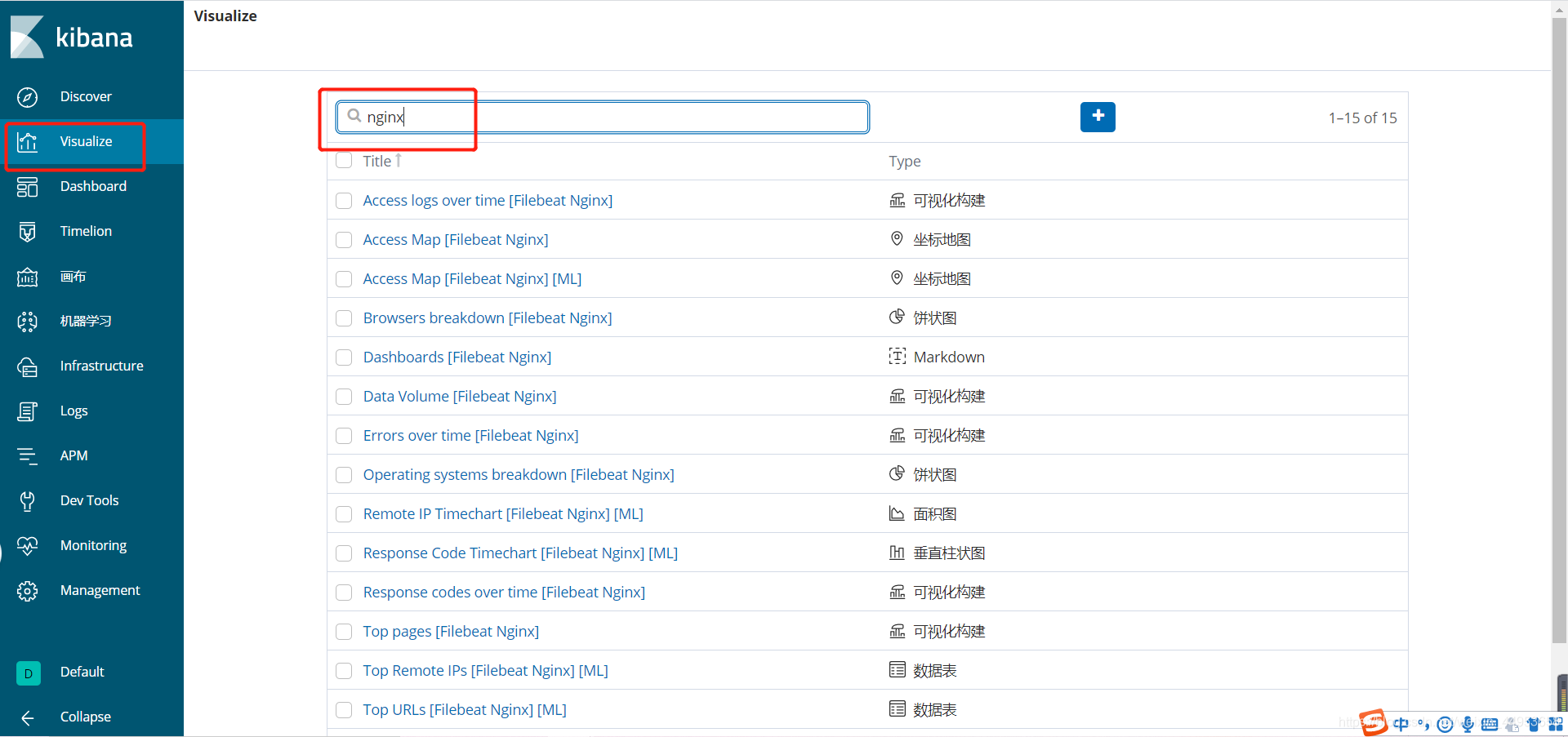Click the '1–15 of 15' count text
The width and height of the screenshot is (1568, 737).
(x=1362, y=118)
